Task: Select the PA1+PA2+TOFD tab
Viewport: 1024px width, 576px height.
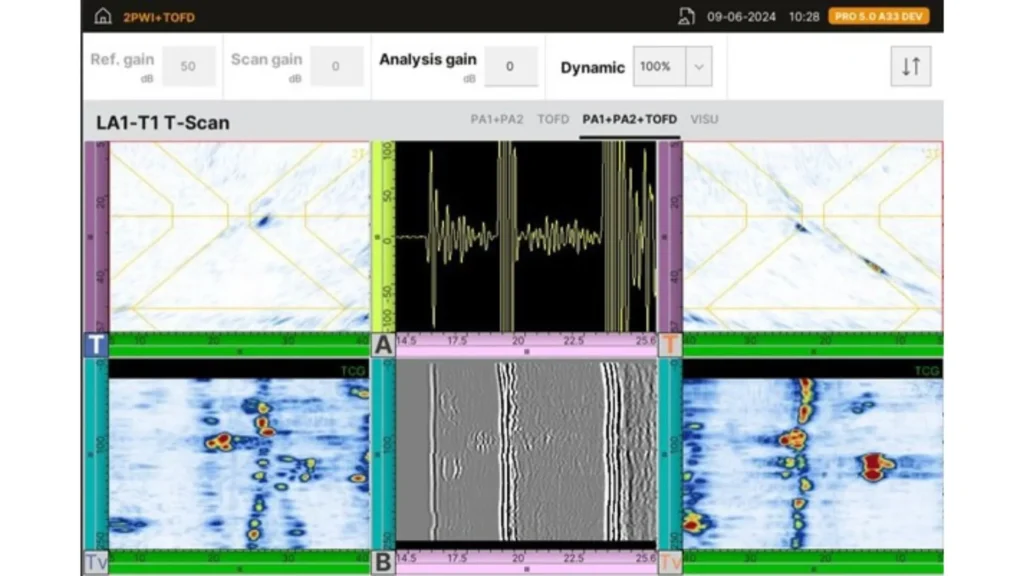Action: click(629, 120)
